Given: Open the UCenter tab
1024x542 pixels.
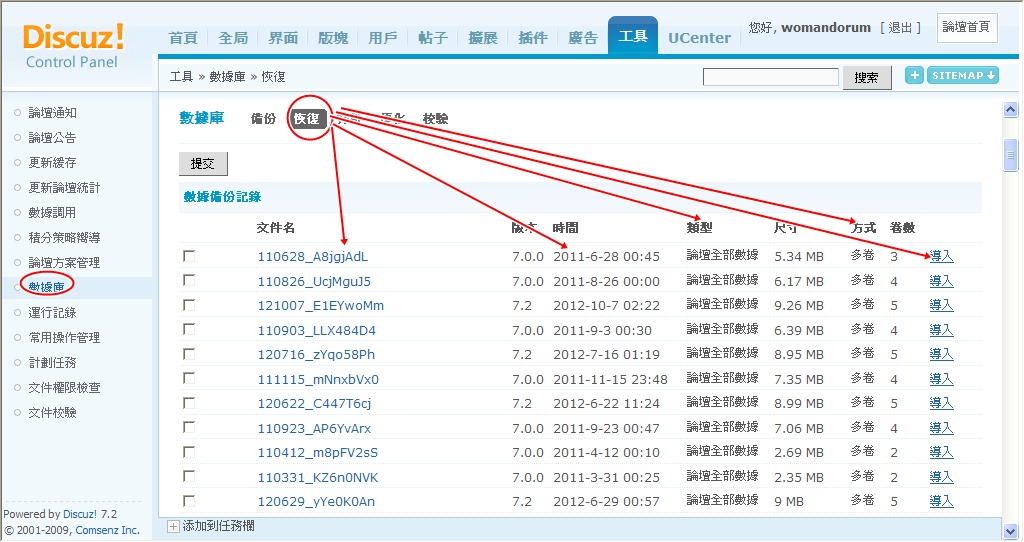Looking at the screenshot, I should click(699, 38).
